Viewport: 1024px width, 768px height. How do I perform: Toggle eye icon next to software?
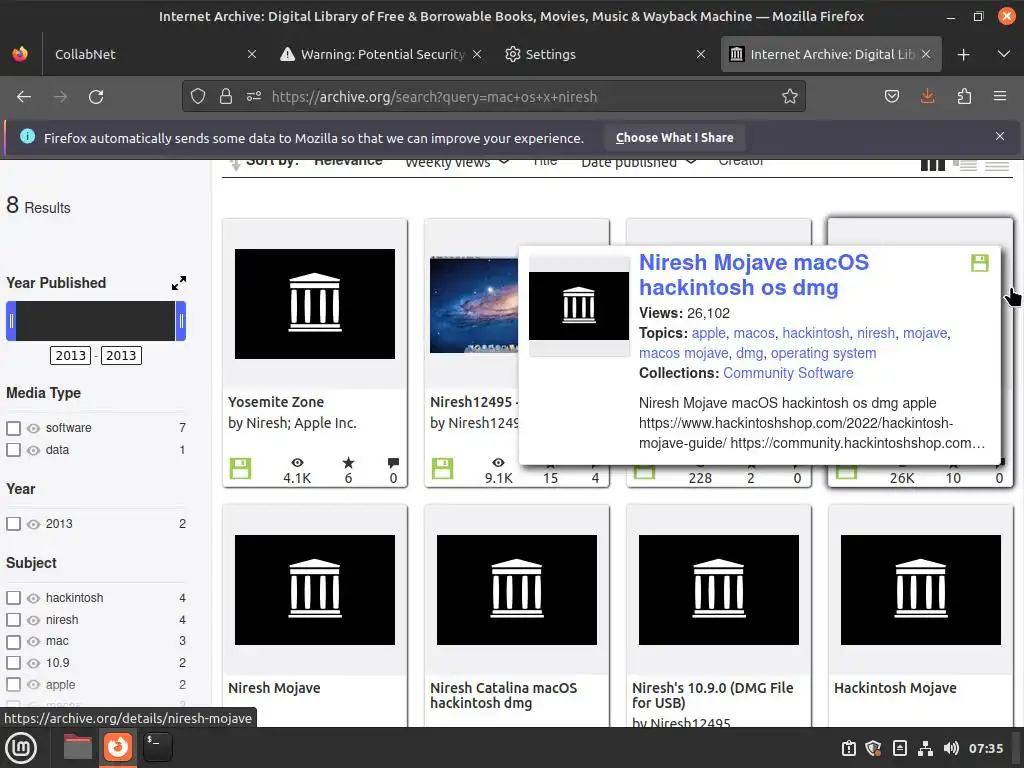tap(33, 428)
